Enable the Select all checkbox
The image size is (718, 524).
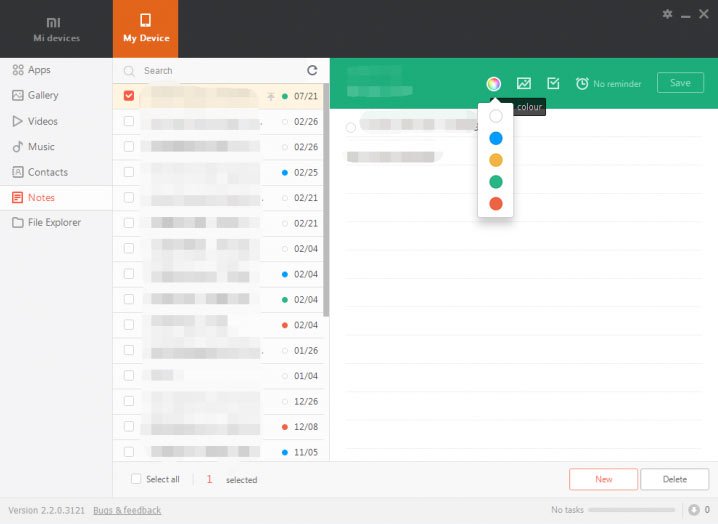point(136,479)
